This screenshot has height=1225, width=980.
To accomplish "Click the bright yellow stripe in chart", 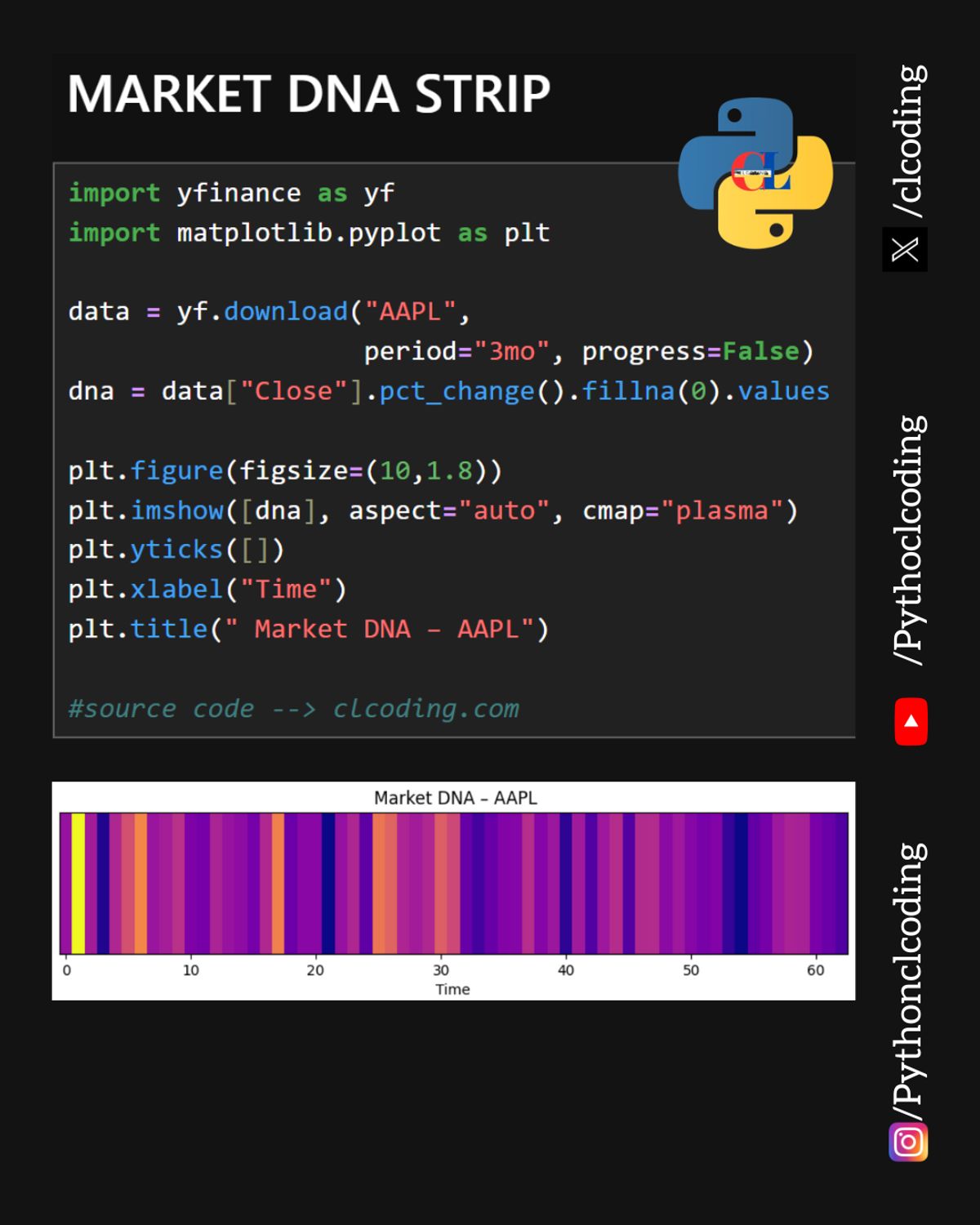I will [x=78, y=883].
